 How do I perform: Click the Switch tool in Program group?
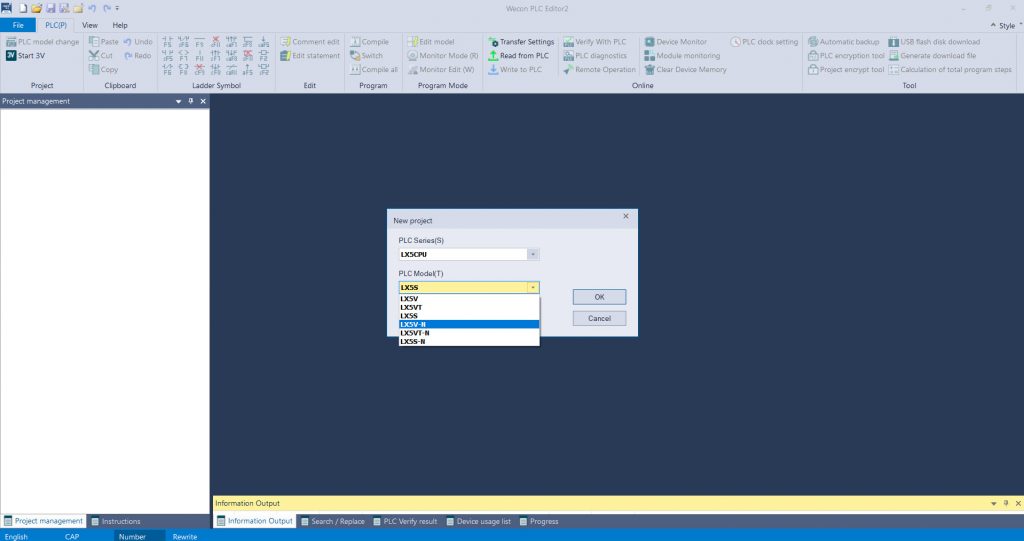[366, 56]
